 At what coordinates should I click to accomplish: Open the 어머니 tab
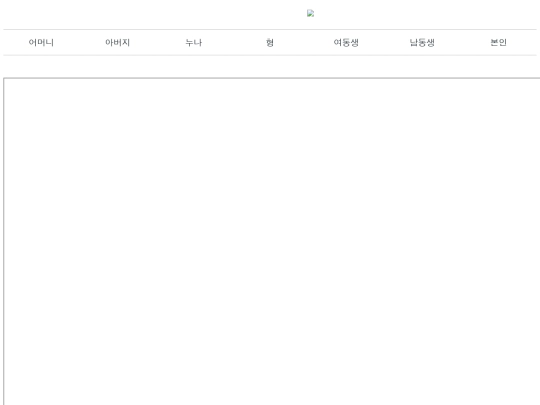coord(41,42)
